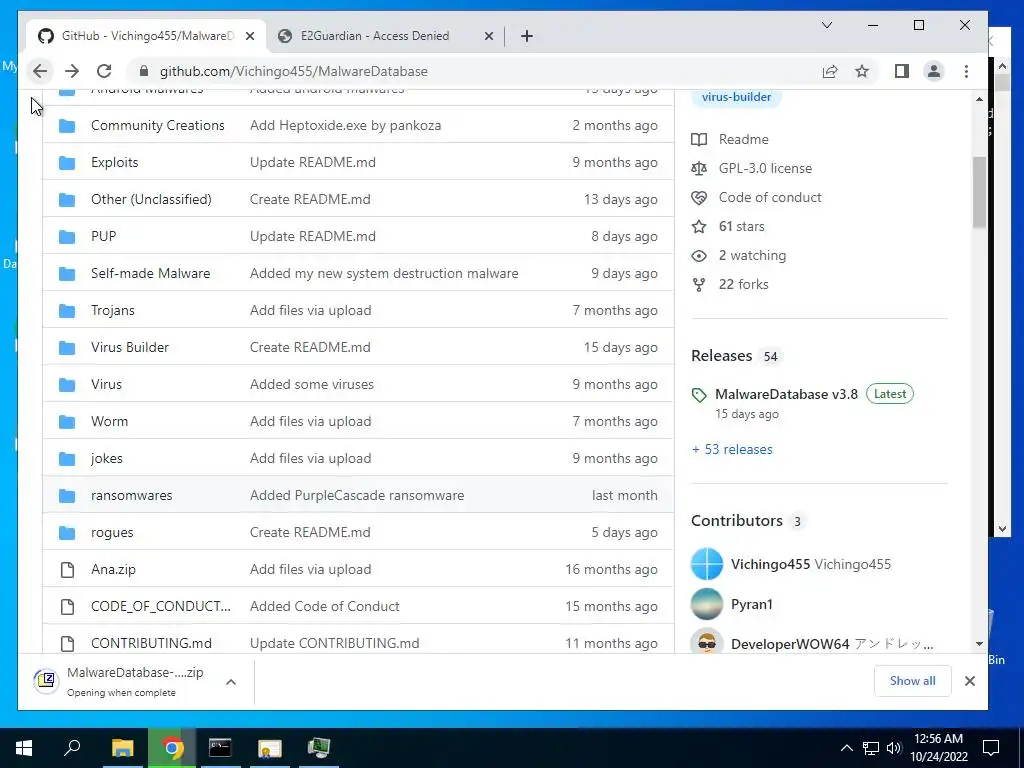Open the Community Creations folder
This screenshot has height=768, width=1024.
pyautogui.click(x=157, y=125)
